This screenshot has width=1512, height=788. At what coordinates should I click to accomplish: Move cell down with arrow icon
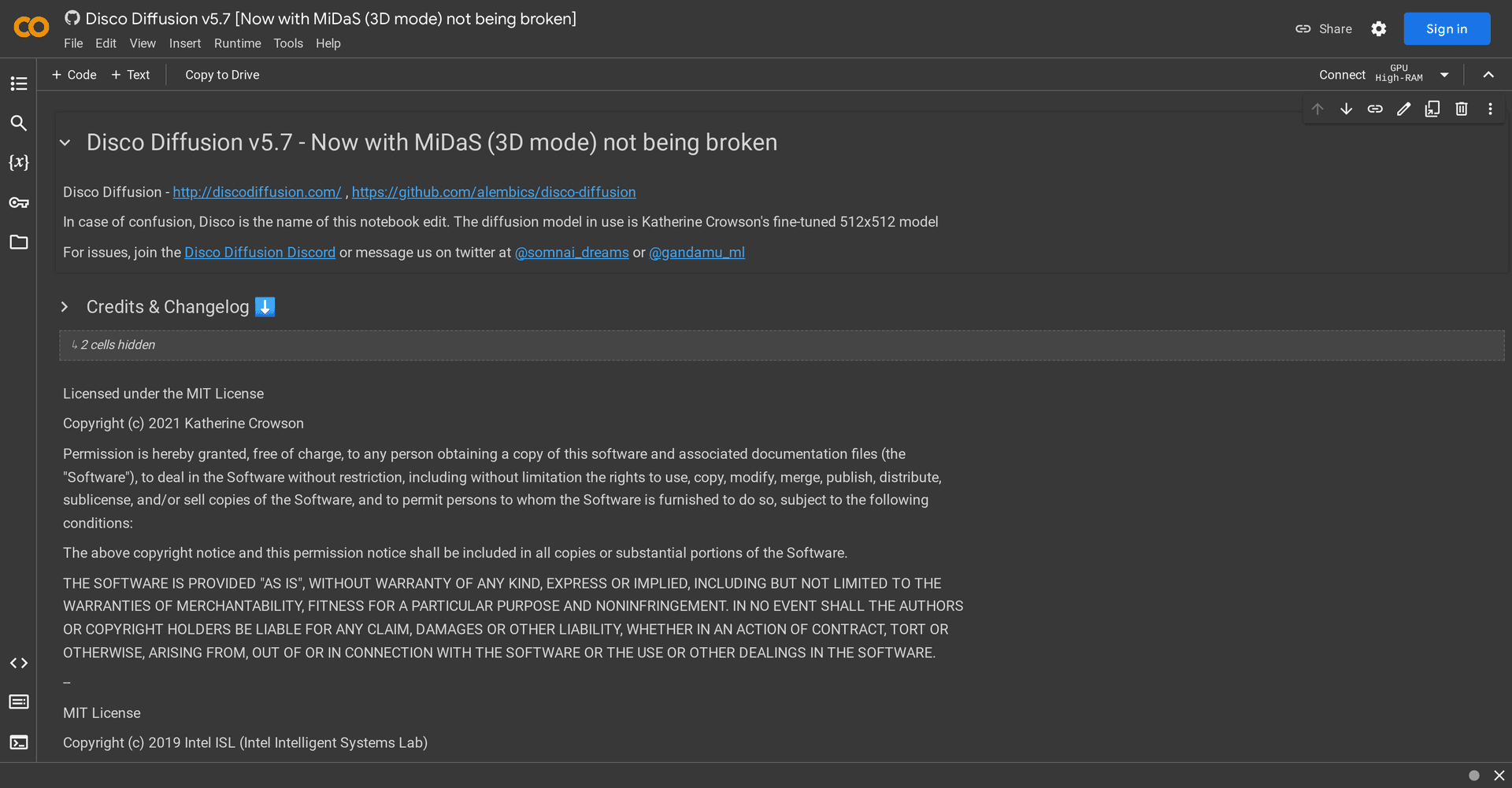coord(1346,109)
